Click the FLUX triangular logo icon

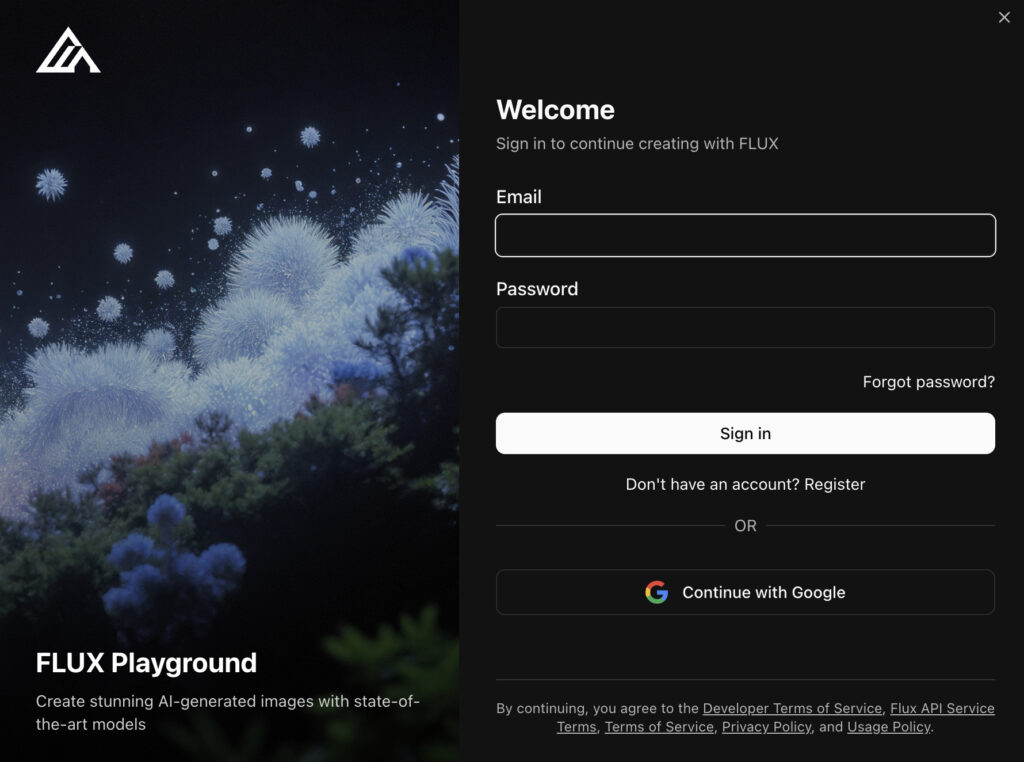point(68,51)
